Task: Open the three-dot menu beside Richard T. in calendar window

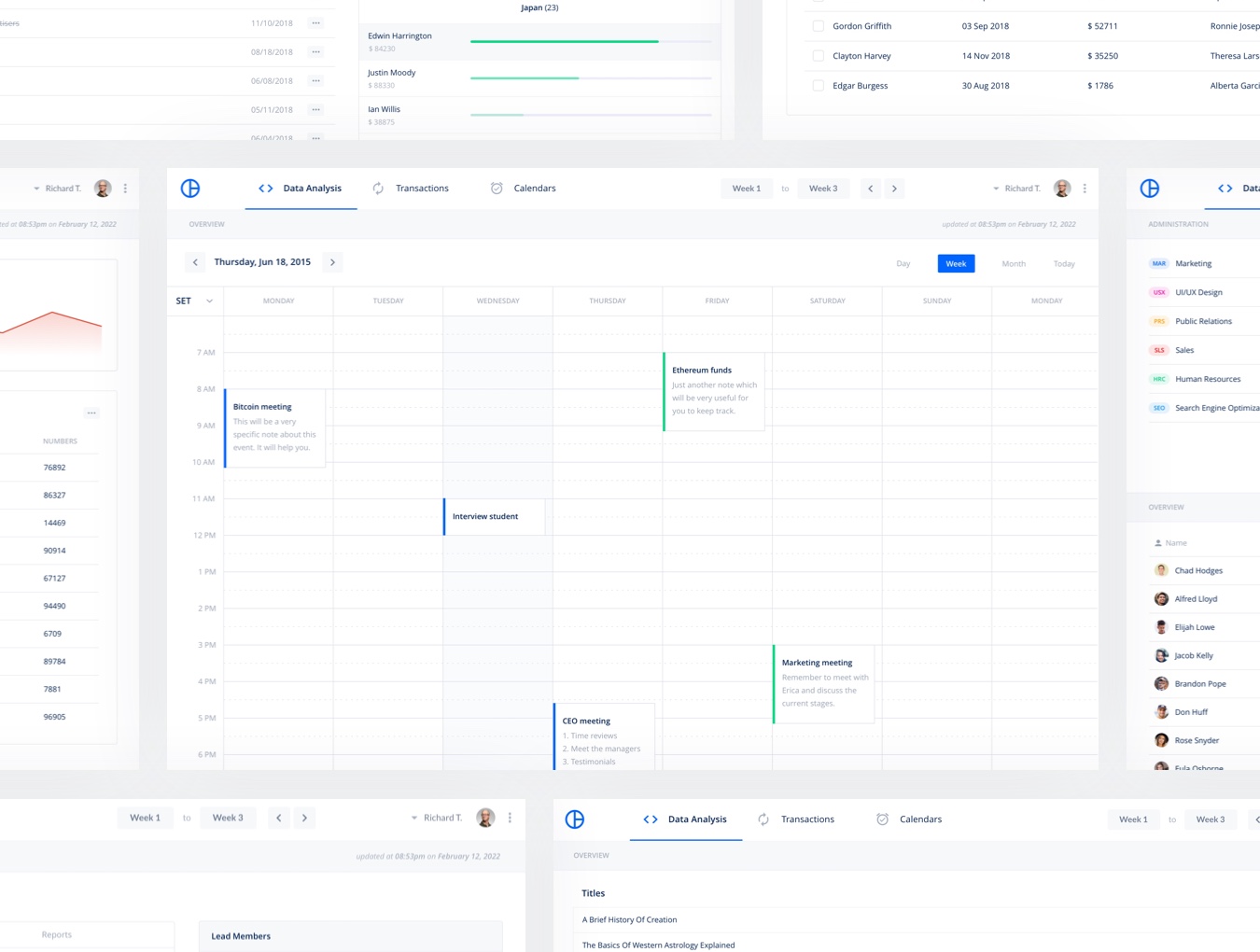Action: coord(1085,189)
